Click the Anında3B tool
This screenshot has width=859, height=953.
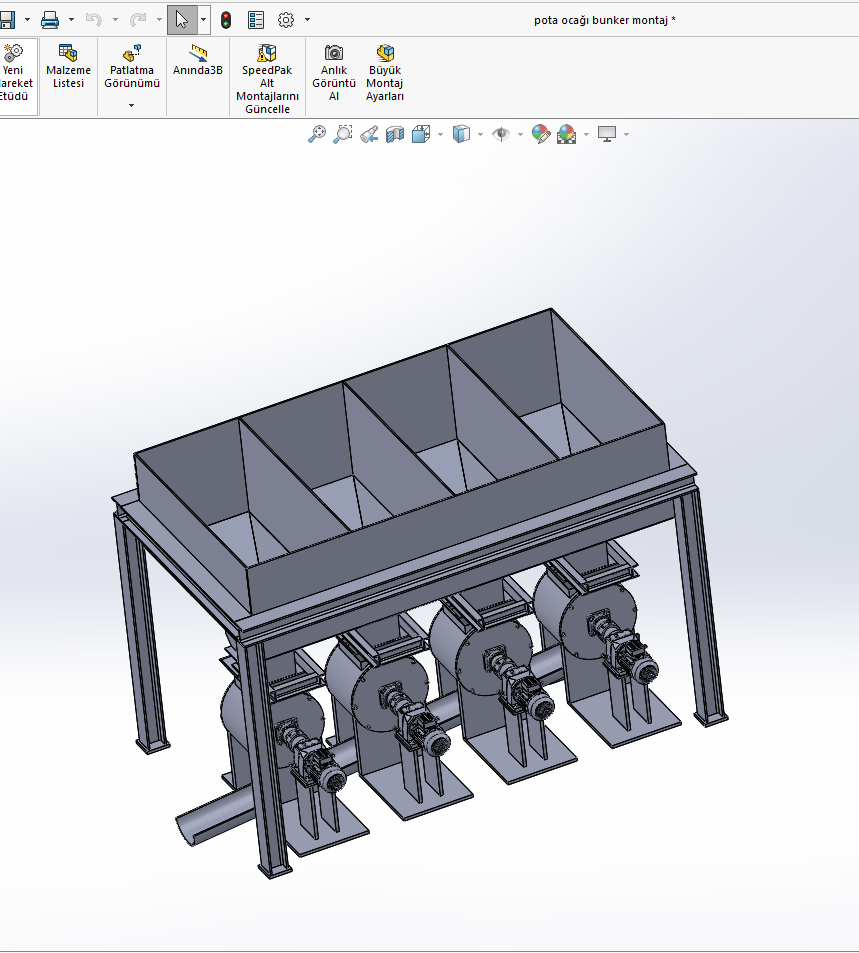[198, 61]
